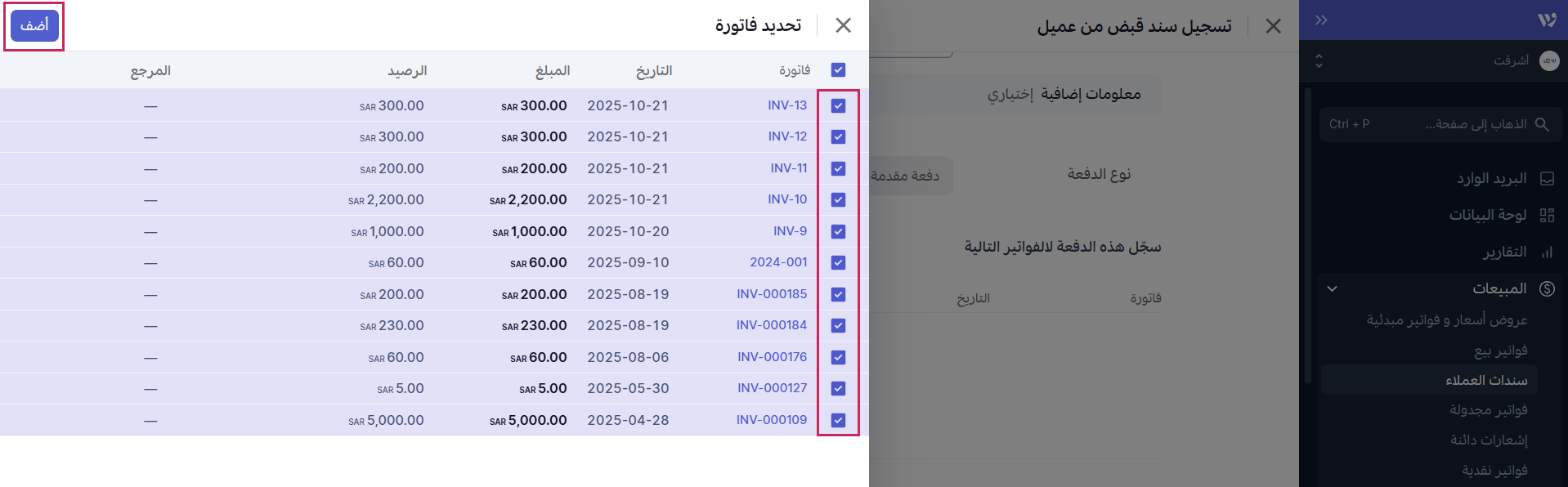The image size is (1568, 487).
Task: Click the organization avatar next to أشرف
Action: click(x=1548, y=60)
